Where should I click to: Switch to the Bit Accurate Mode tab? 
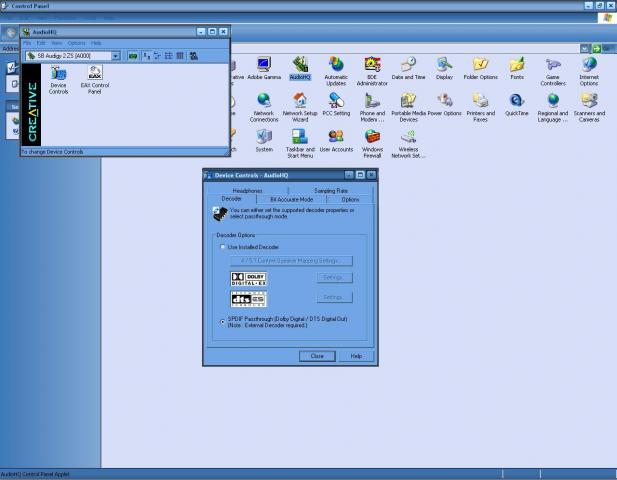[x=292, y=199]
